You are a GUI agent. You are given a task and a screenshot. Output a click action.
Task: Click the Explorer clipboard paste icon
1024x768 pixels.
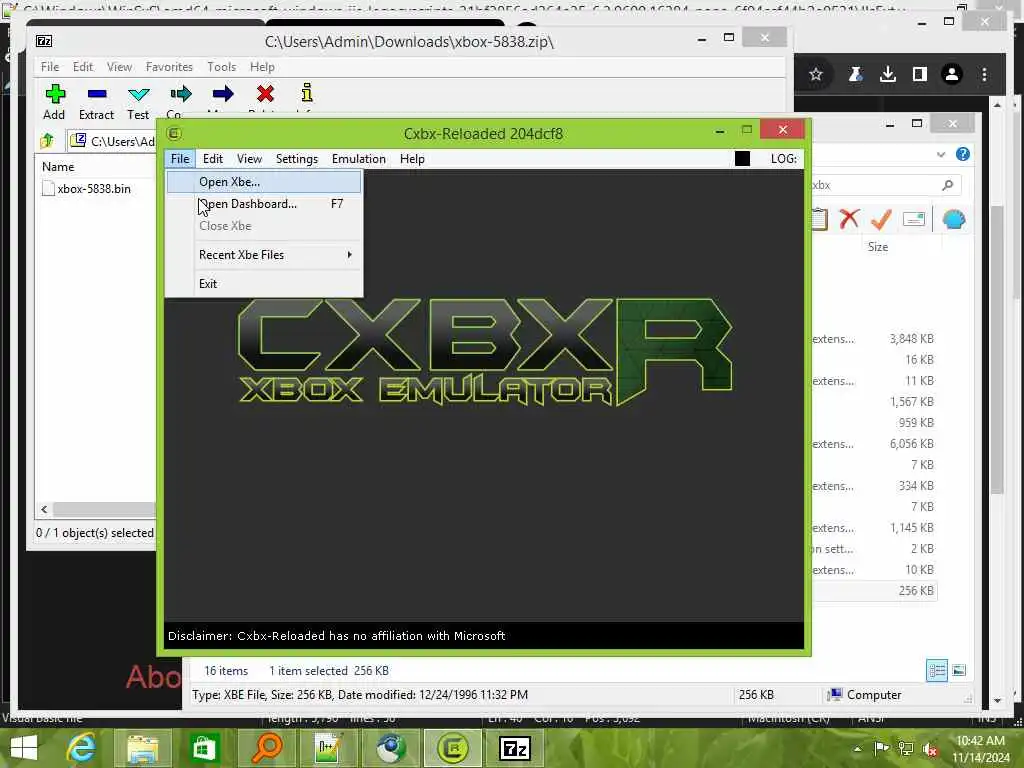(x=819, y=219)
